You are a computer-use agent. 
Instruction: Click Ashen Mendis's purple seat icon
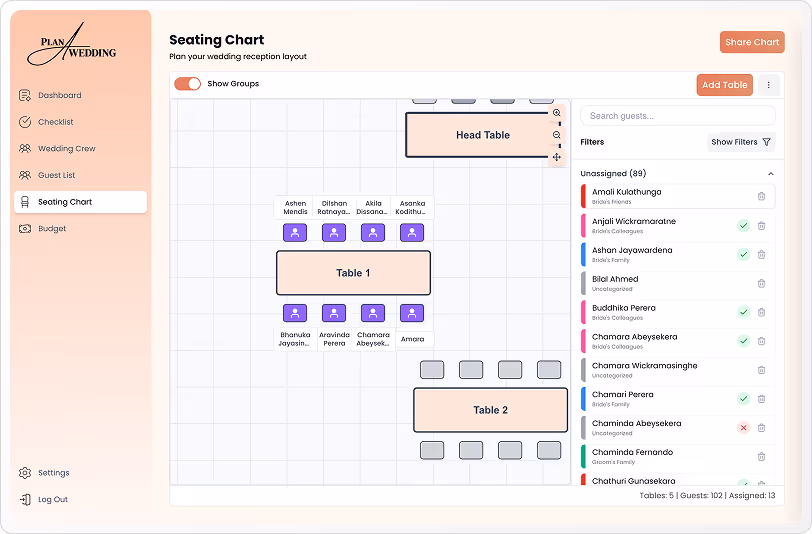point(295,232)
